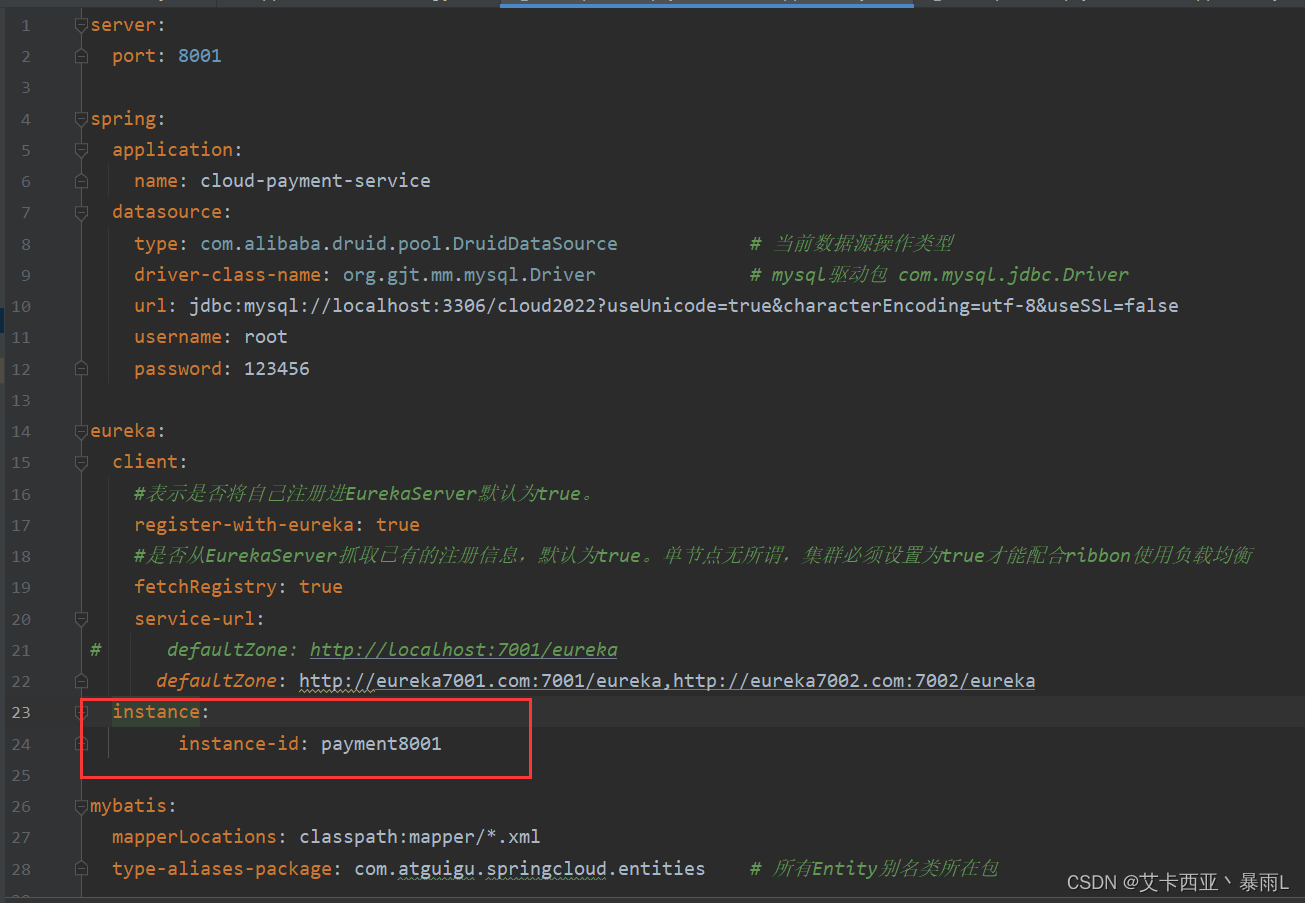
Task: Click the active defaultZone key on line 22
Action: pyautogui.click(x=216, y=681)
